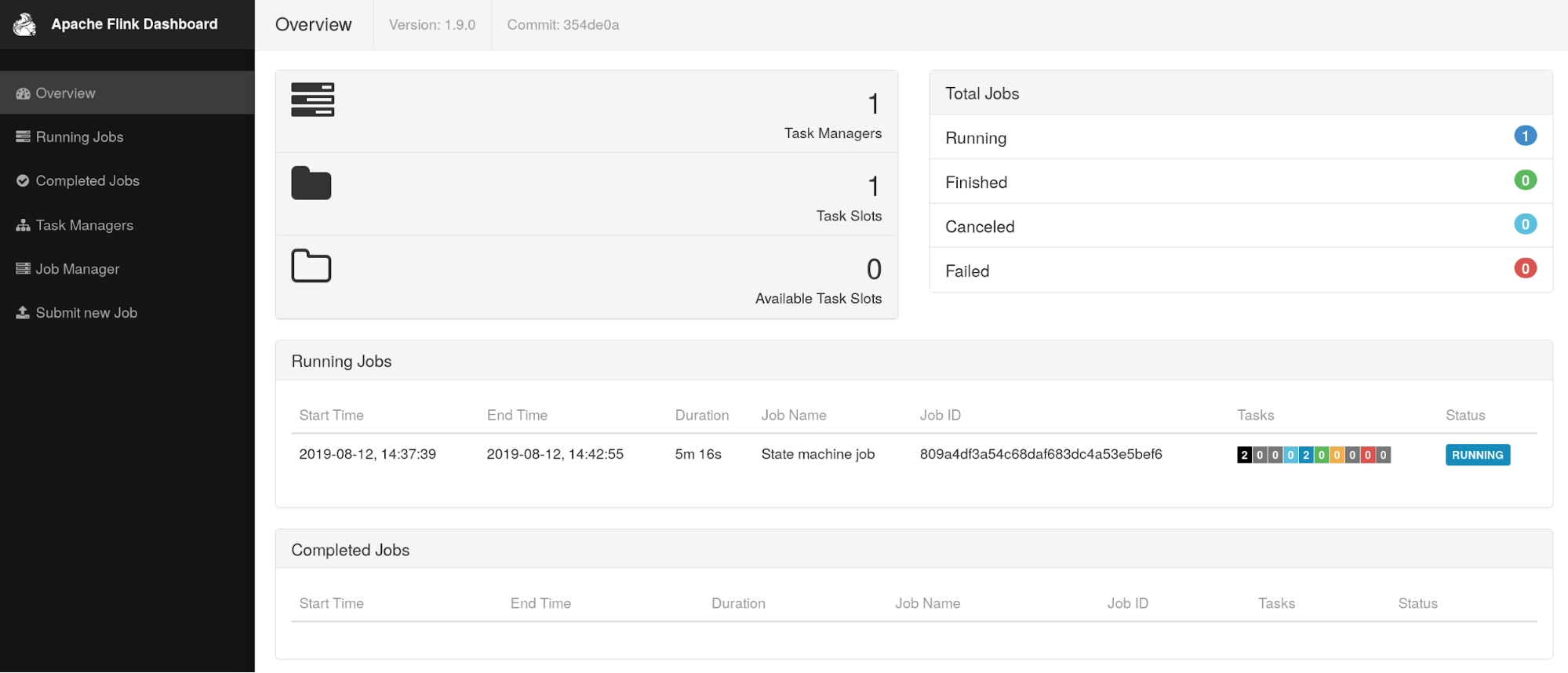Click the job ID 809a4df3a54c68daf683dc4a53e5bef6
This screenshot has height=673, width=1568.
(x=1040, y=454)
